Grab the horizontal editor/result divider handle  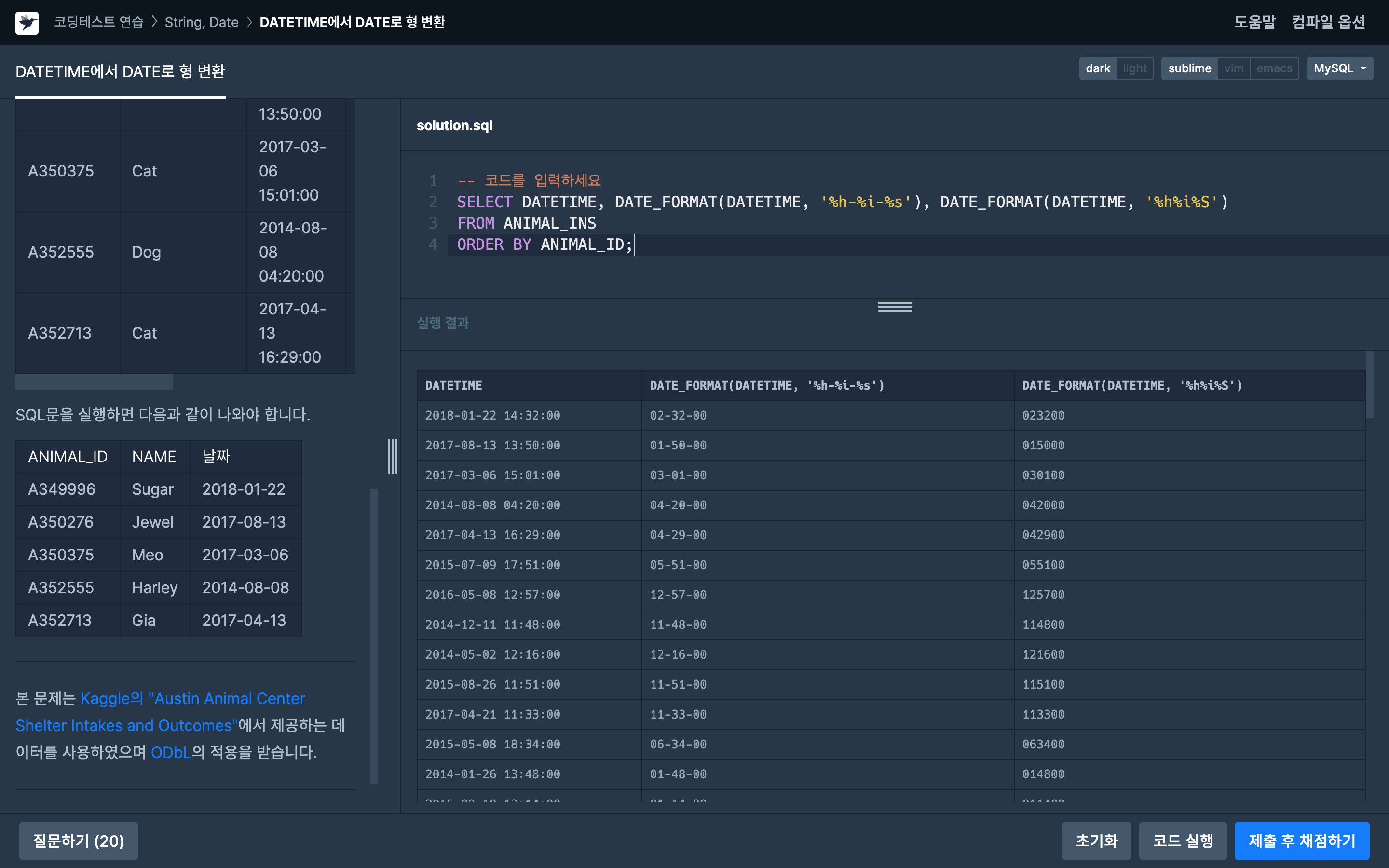coord(894,307)
